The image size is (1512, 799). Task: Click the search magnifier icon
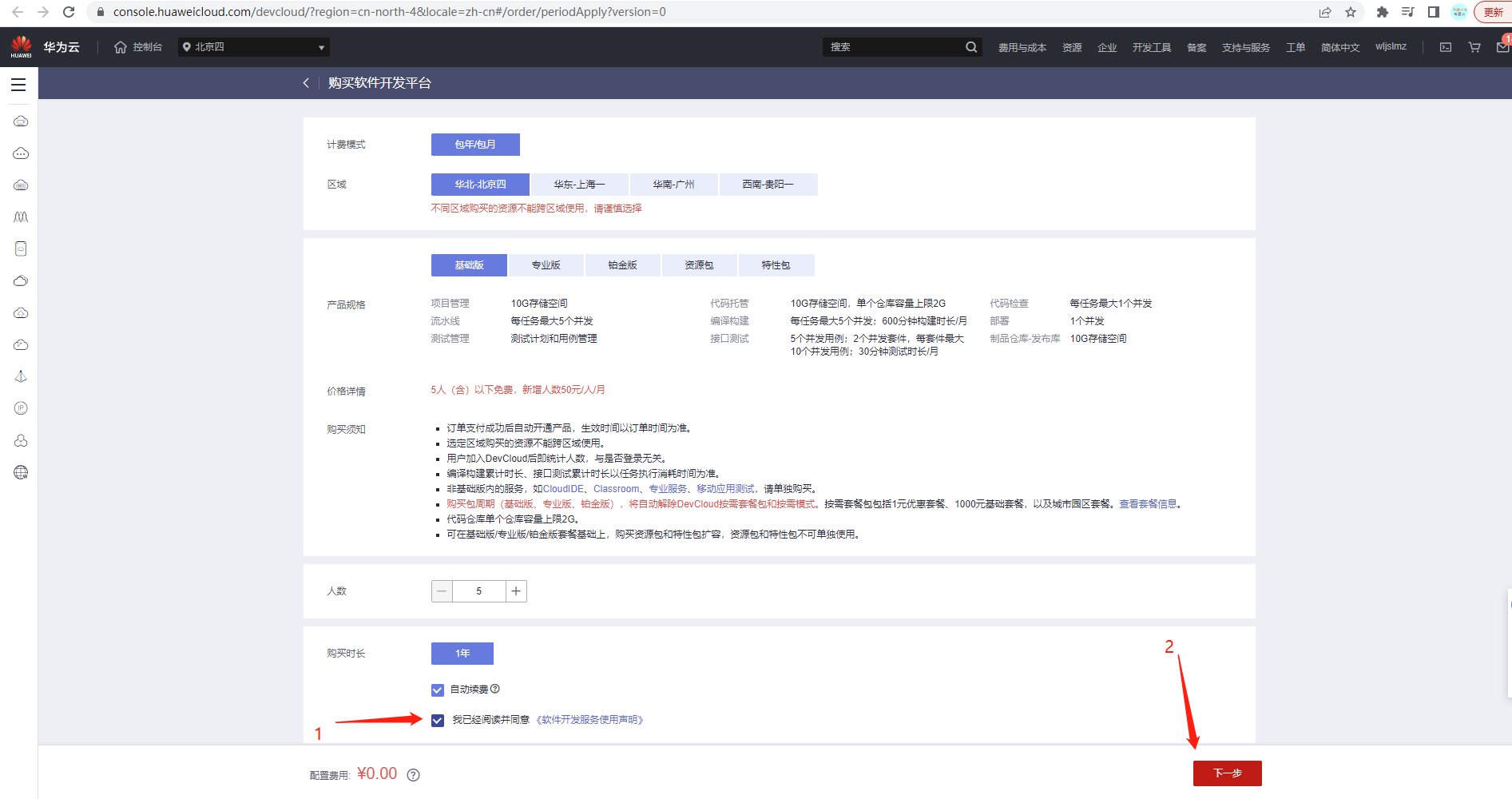[971, 47]
